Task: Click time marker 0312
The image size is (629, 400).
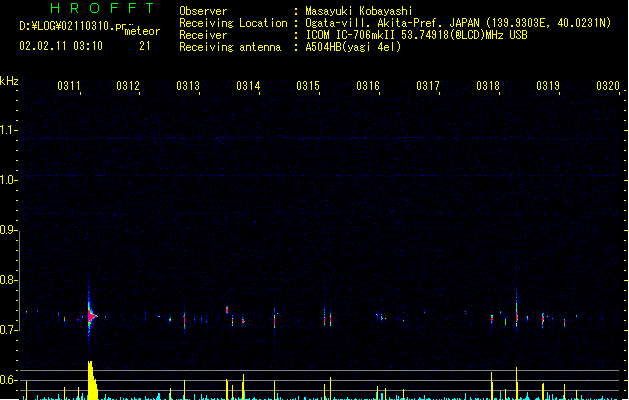Action: pos(128,86)
